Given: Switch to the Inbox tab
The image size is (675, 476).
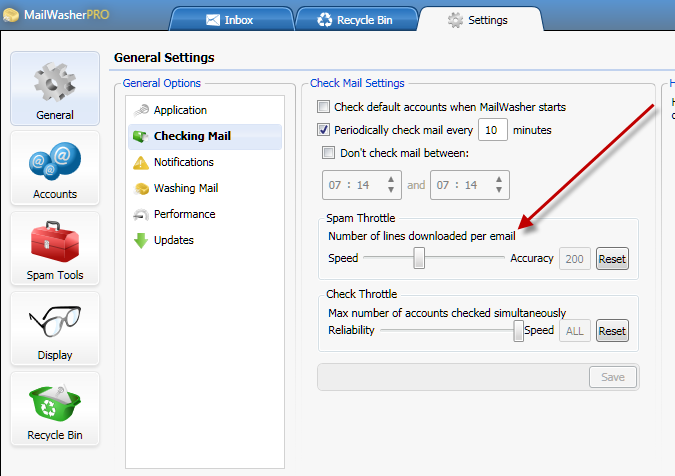Looking at the screenshot, I should point(232,19).
